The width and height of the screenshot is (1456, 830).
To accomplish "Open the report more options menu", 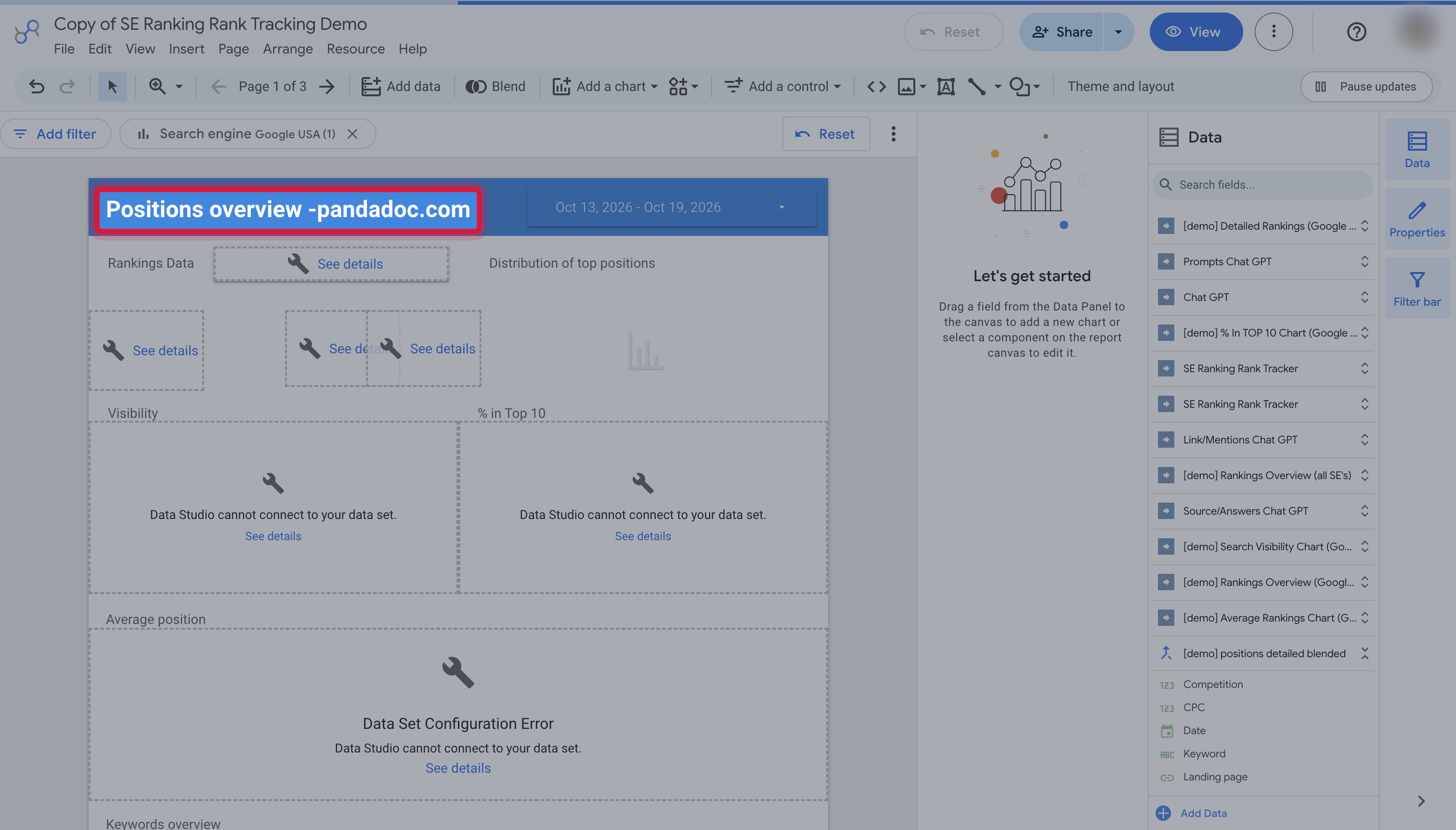I will pos(1274,32).
